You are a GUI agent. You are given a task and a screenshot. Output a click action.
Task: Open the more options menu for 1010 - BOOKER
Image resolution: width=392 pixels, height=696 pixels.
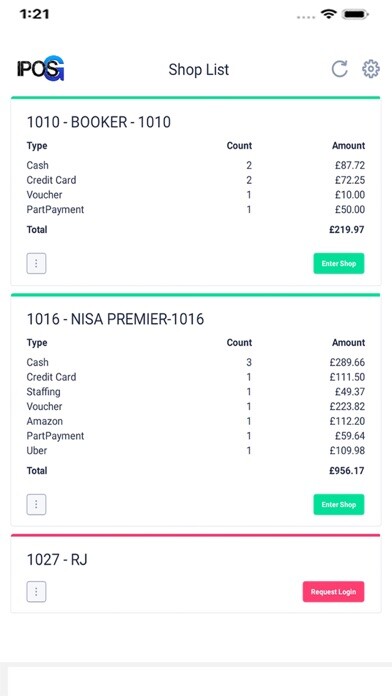tap(36, 264)
